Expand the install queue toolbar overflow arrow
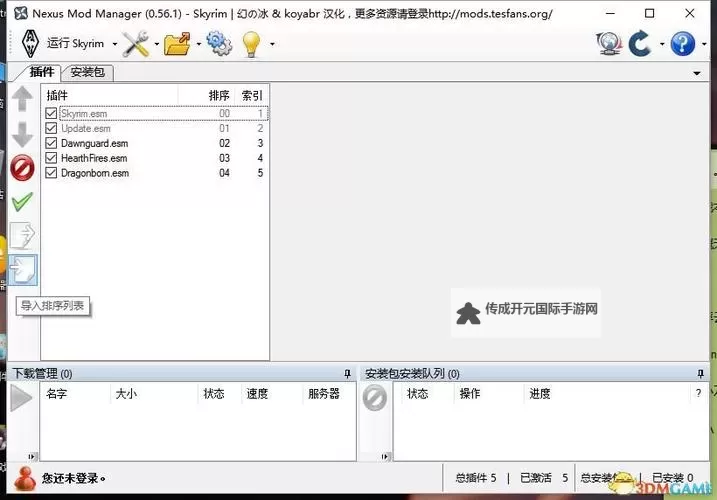The width and height of the screenshot is (717, 500). pos(385,456)
